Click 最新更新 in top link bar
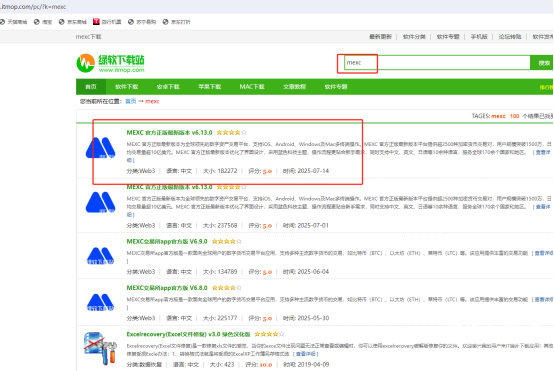Image resolution: width=554 pixels, height=371 pixels. coord(381,37)
